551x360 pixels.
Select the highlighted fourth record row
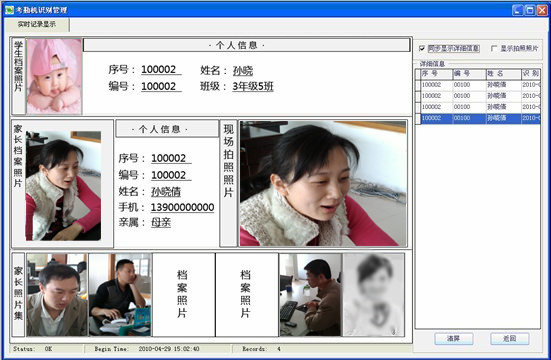[480, 118]
